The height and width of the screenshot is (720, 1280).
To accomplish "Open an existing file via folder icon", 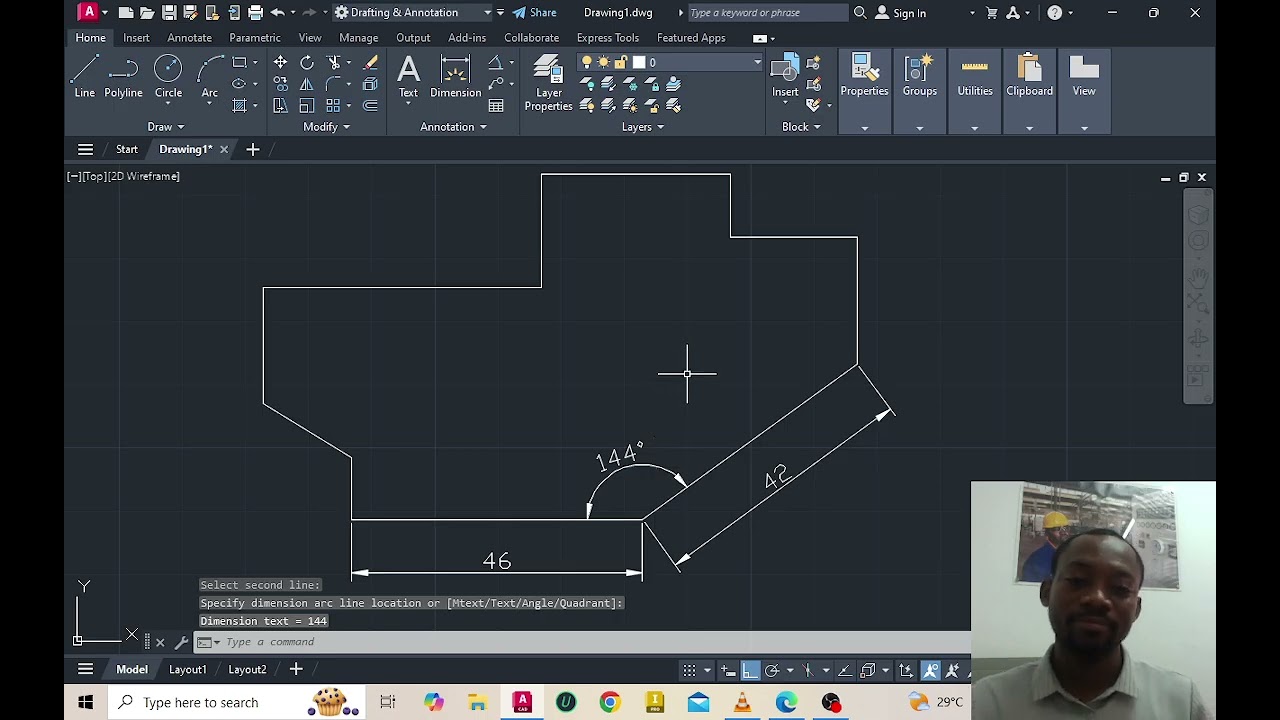I will pyautogui.click(x=147, y=12).
